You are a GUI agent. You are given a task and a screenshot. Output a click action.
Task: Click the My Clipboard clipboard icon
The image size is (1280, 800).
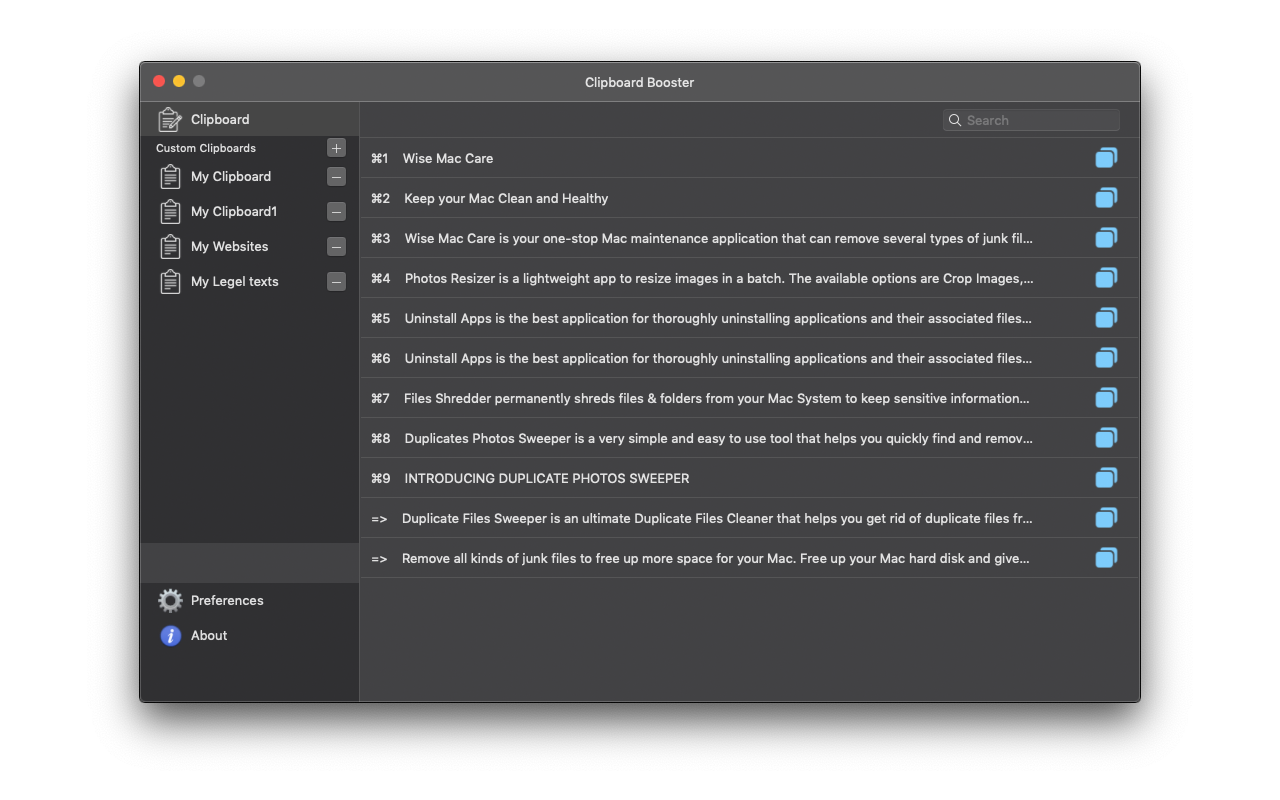click(x=170, y=177)
